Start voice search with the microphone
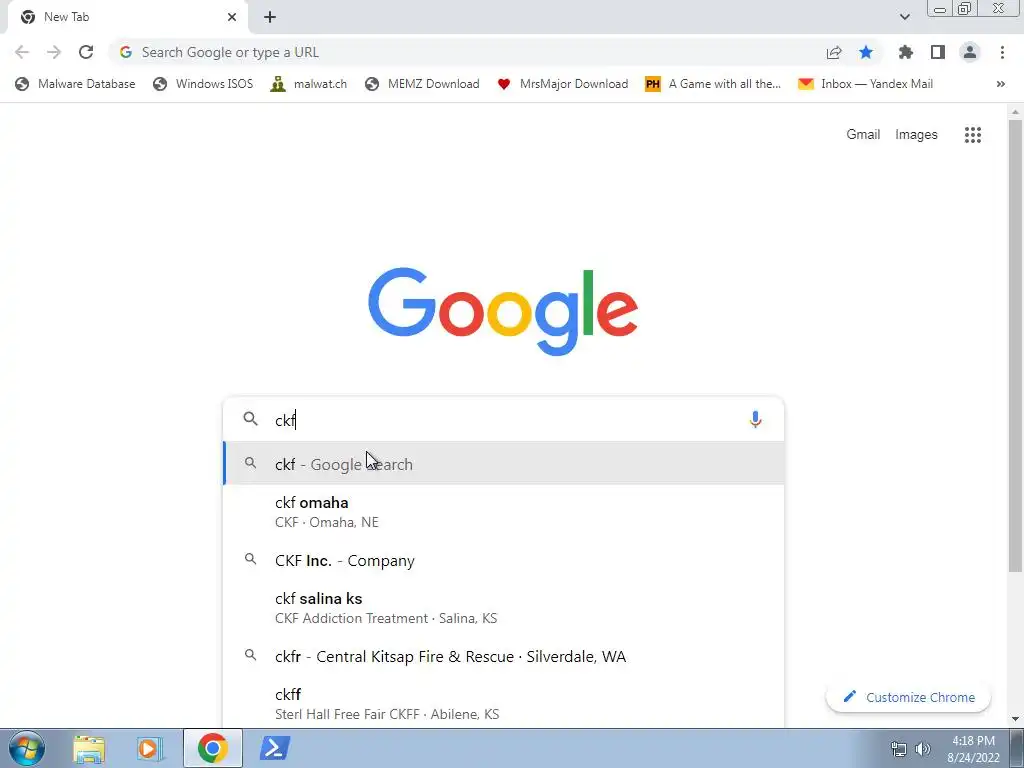The width and height of the screenshot is (1024, 768). tap(755, 419)
